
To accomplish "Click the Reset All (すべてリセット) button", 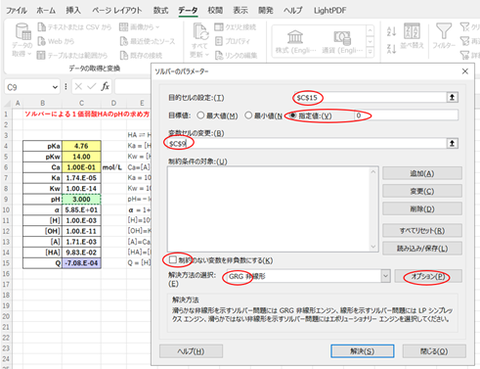I will 422,231.
